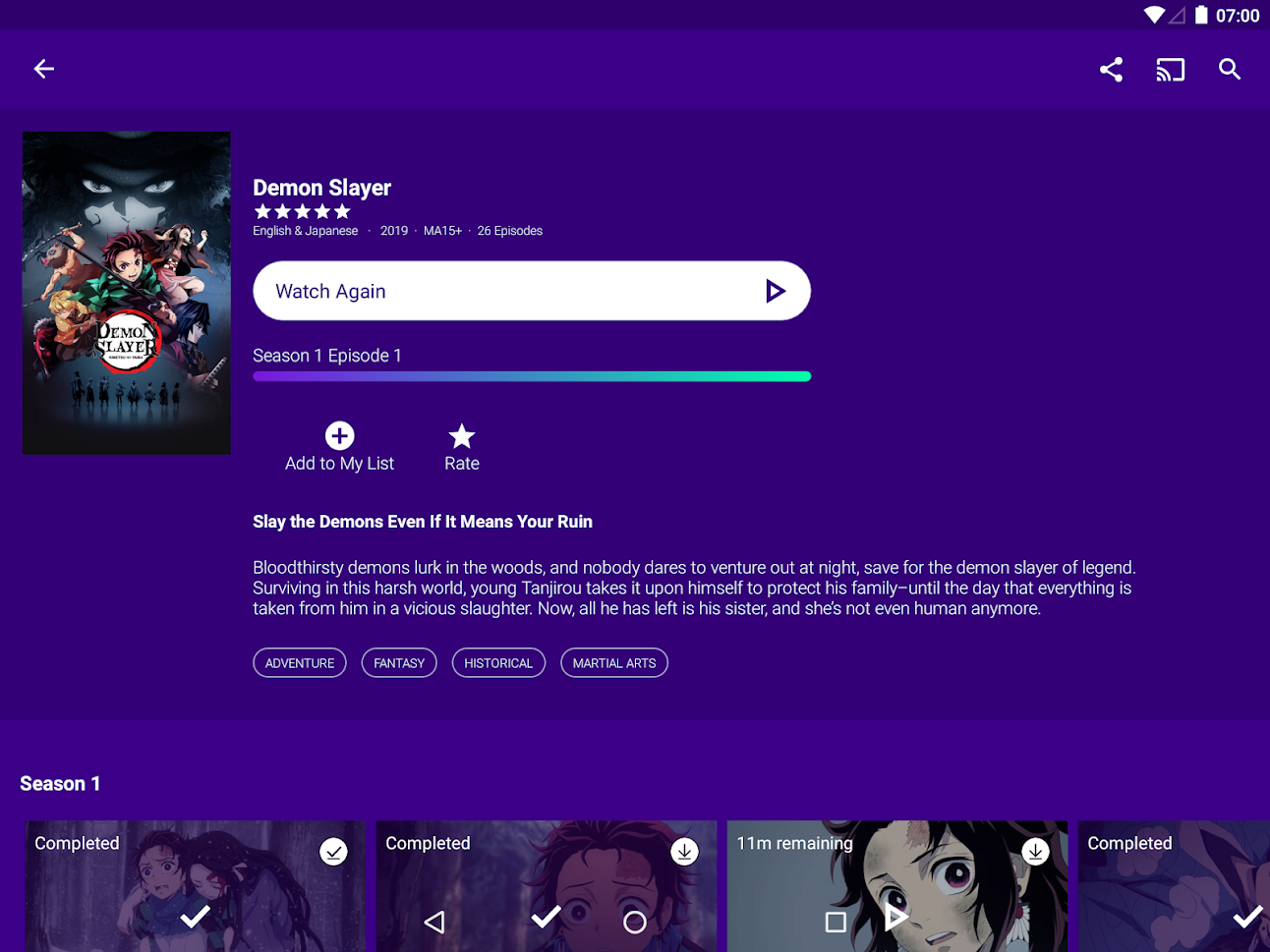Download the 11m remaining episode

(x=1034, y=851)
